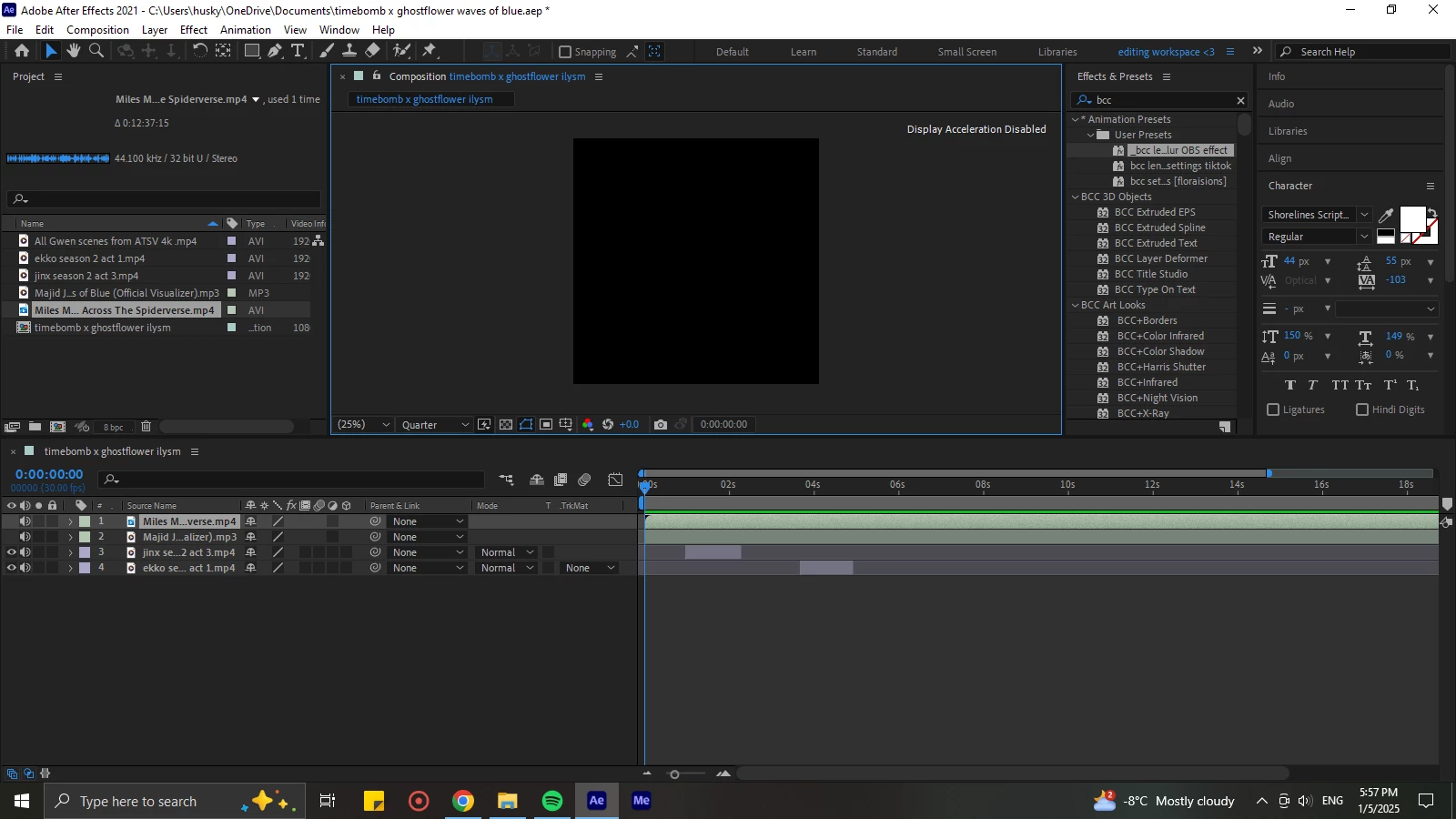
Task: Toggle mask and shape path visibility
Action: click(x=526, y=425)
